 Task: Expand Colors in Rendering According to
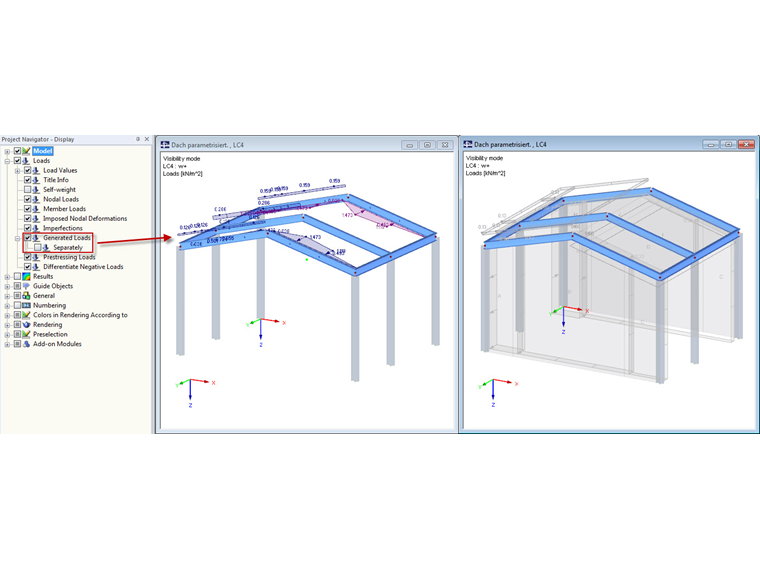pos(7,316)
